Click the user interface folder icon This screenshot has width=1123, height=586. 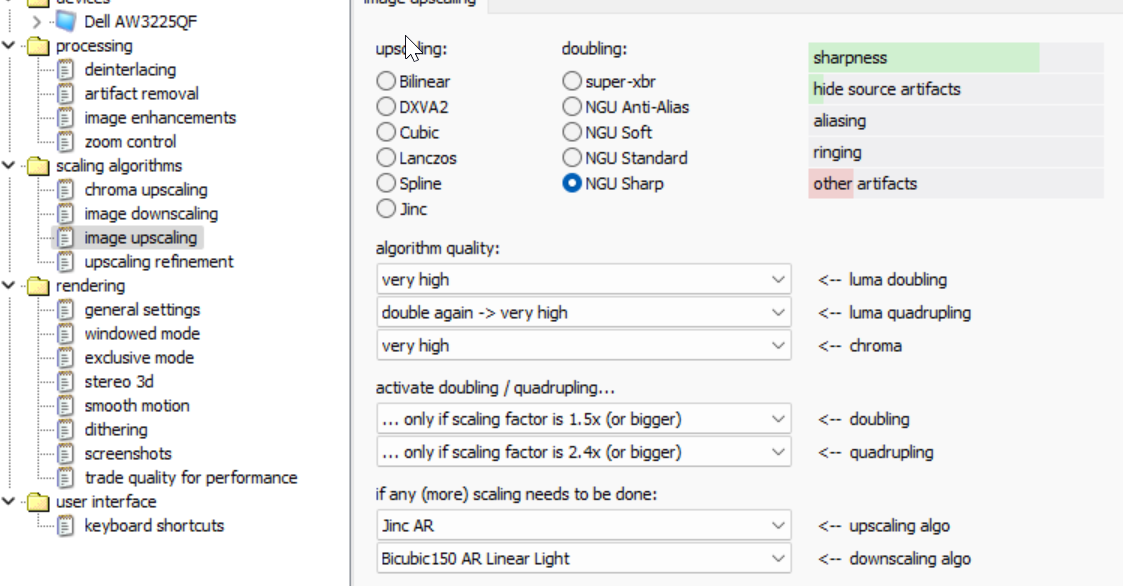[38, 502]
